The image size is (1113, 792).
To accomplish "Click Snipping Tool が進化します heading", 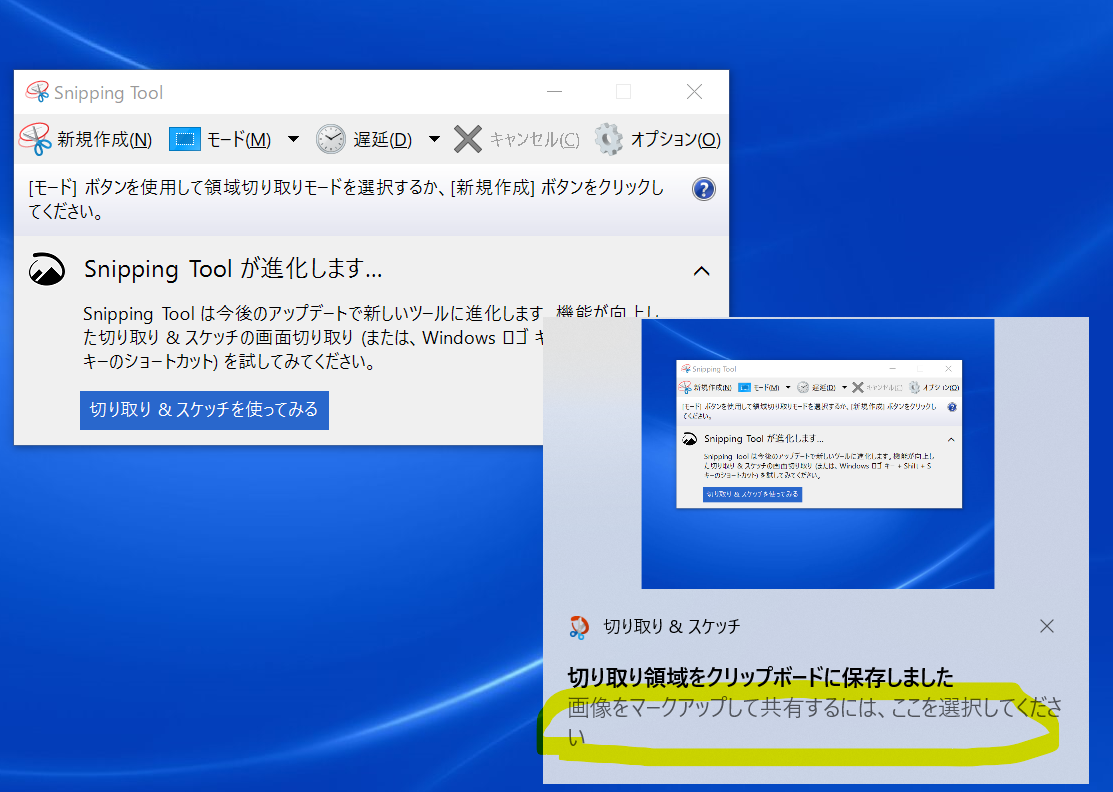I will [x=233, y=270].
